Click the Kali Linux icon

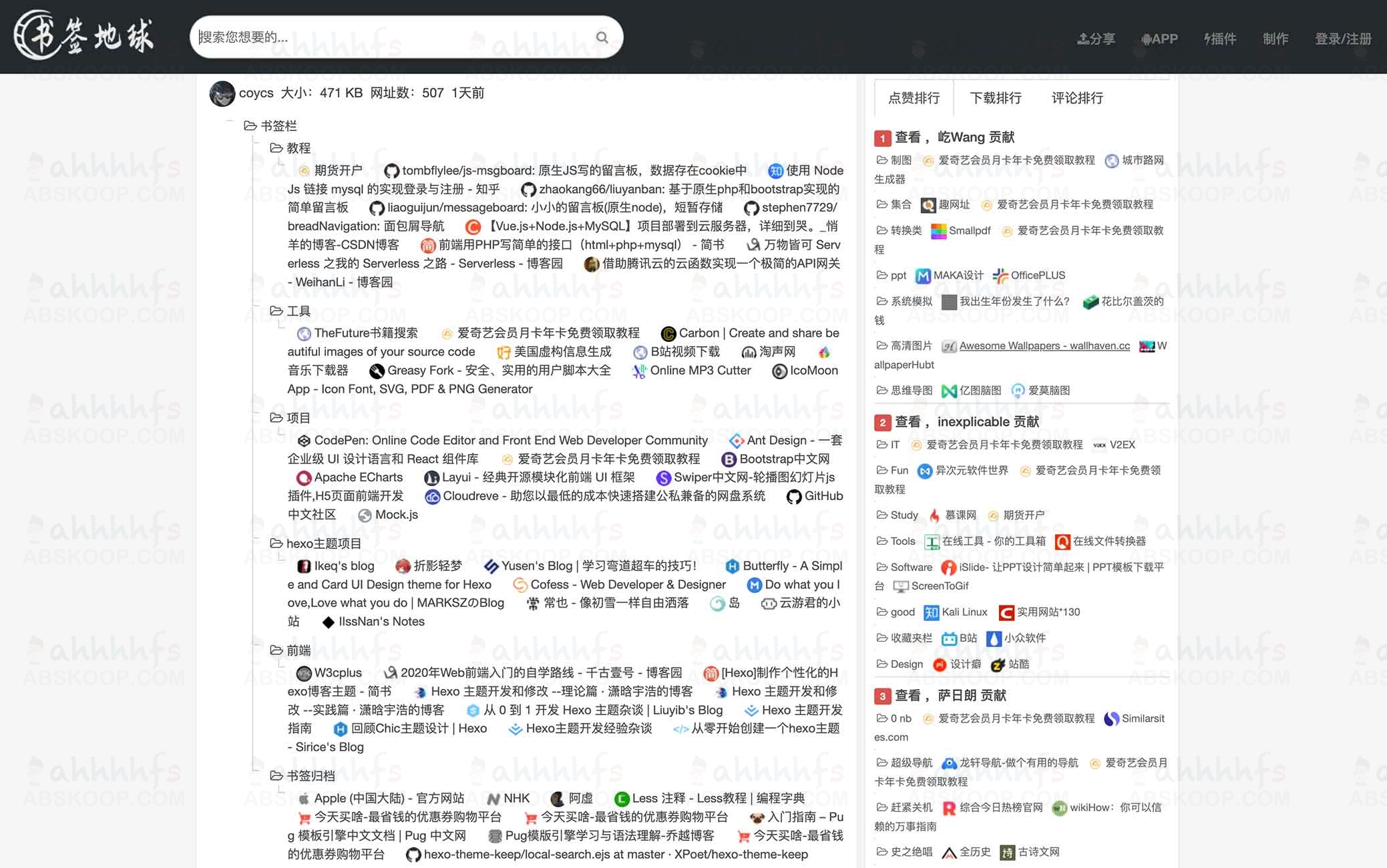[x=930, y=612]
